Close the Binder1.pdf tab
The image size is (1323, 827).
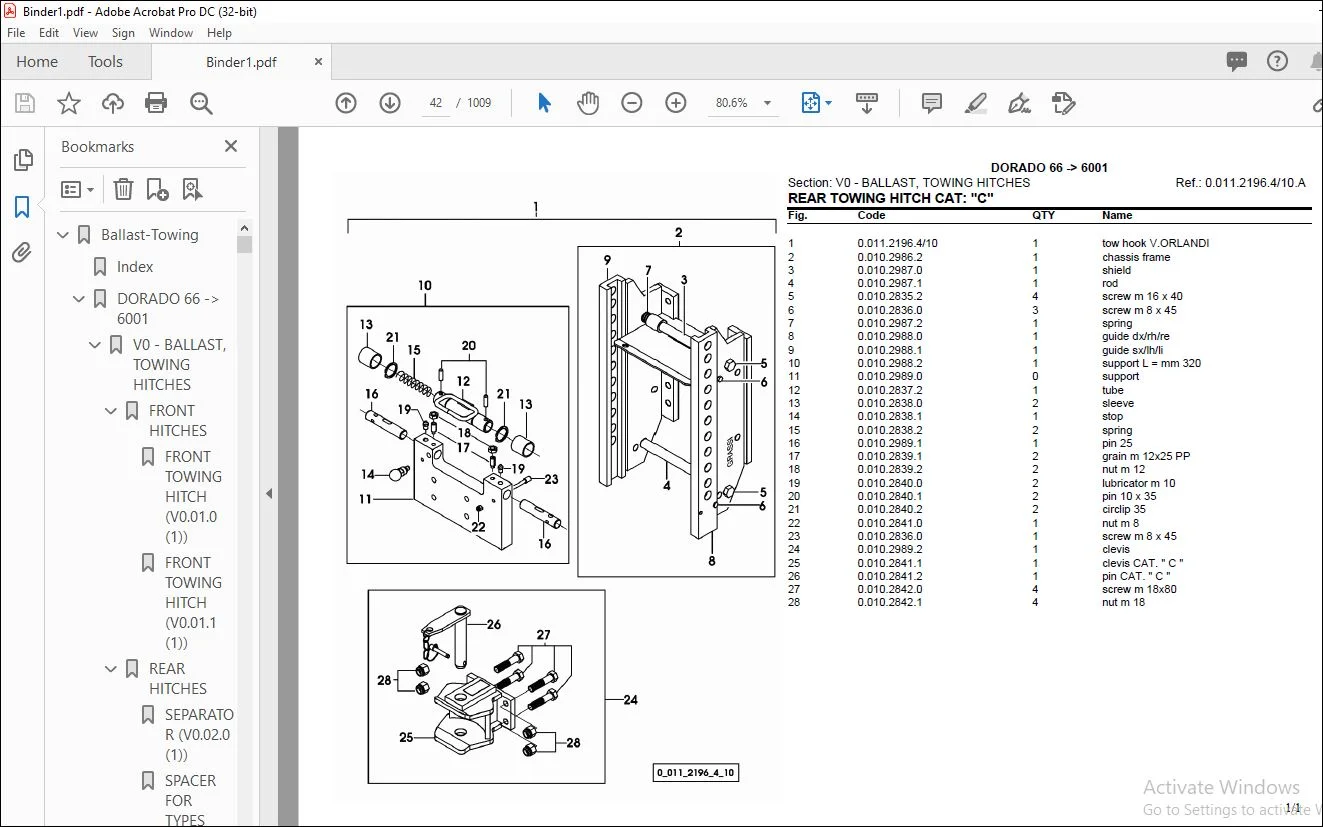click(x=319, y=62)
